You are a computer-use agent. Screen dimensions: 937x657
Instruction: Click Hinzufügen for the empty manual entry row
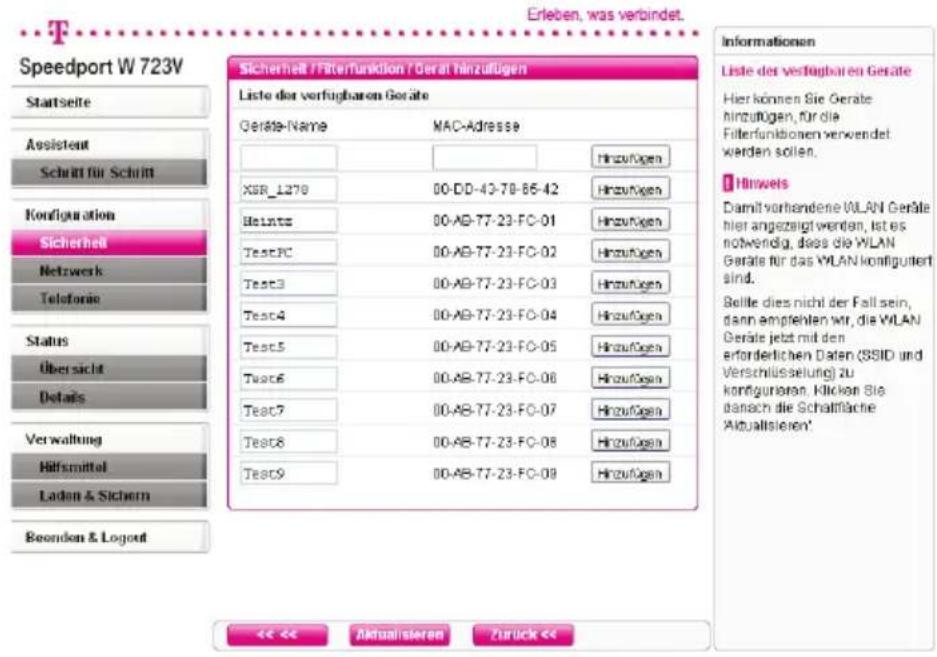630,158
